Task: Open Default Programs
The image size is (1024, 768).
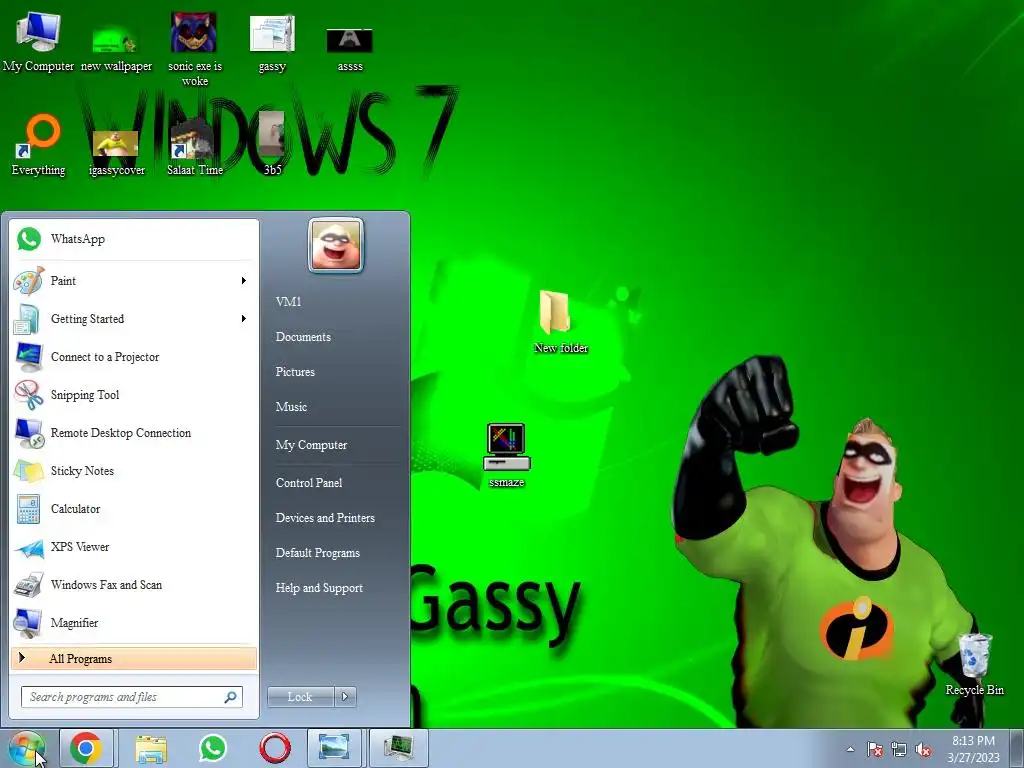Action: click(x=318, y=553)
